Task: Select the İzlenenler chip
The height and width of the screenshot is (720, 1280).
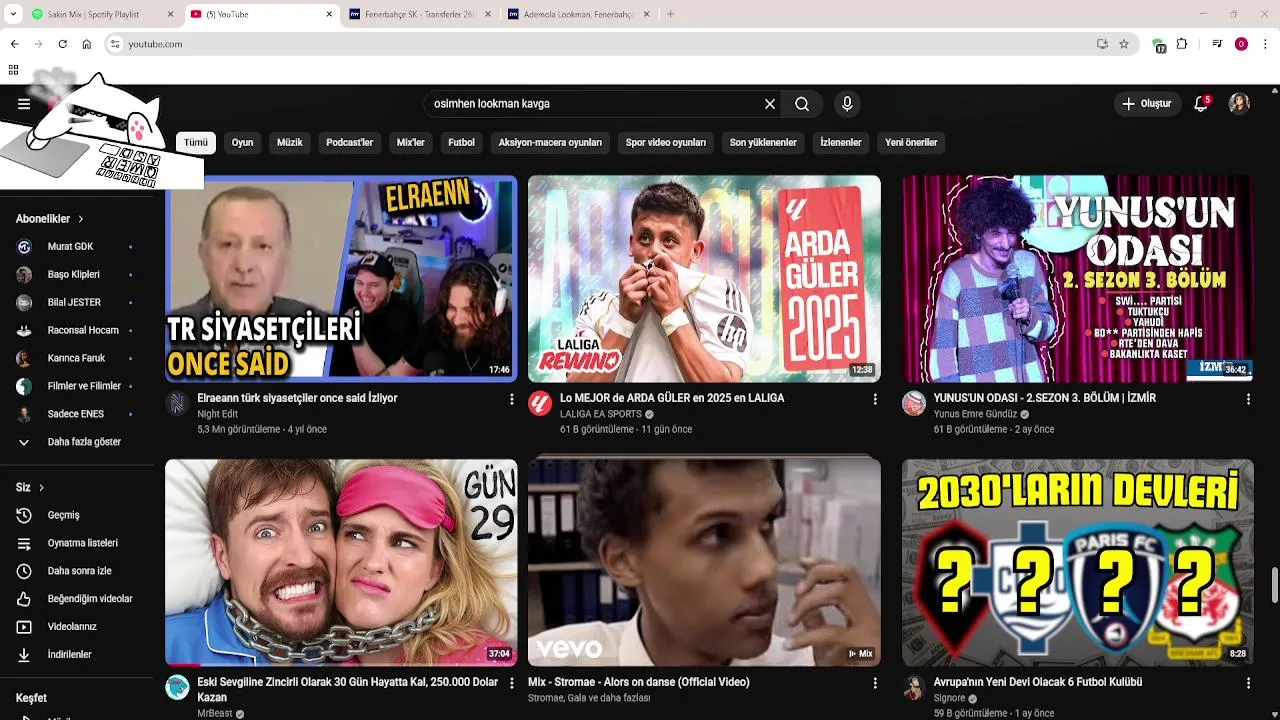Action: (841, 143)
